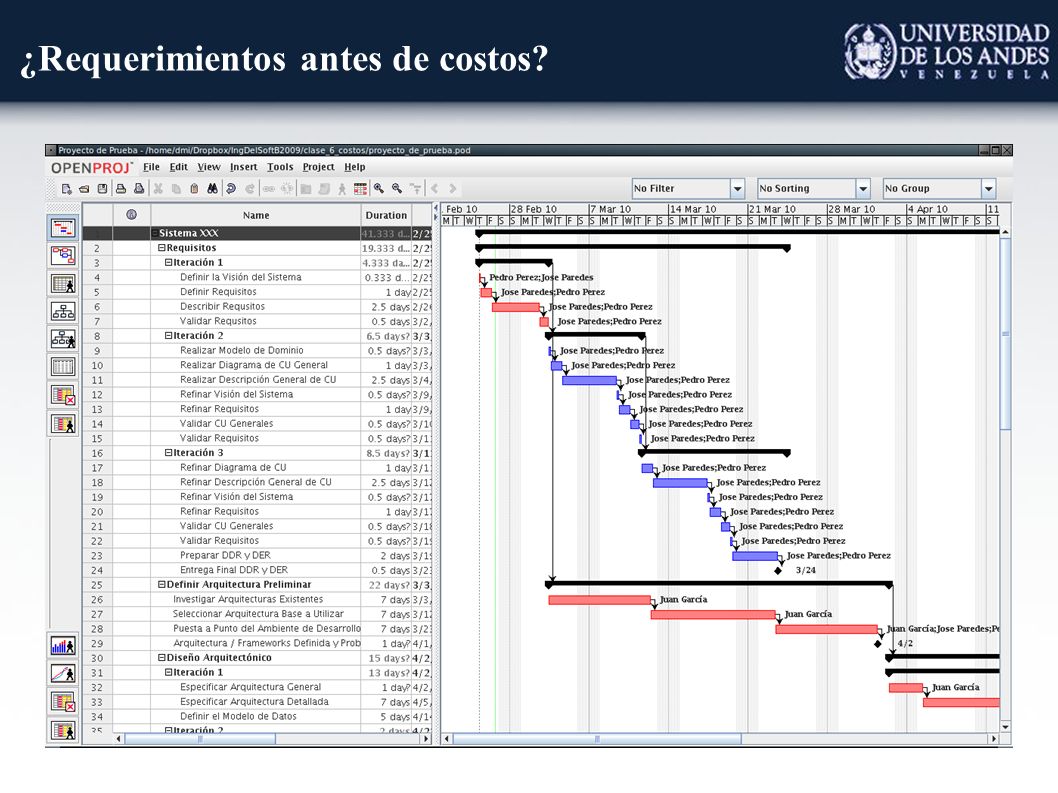1058x793 pixels.
Task: Select the 'Seleccionar Arquitectura Base a Utilizar' task
Action: (258, 614)
